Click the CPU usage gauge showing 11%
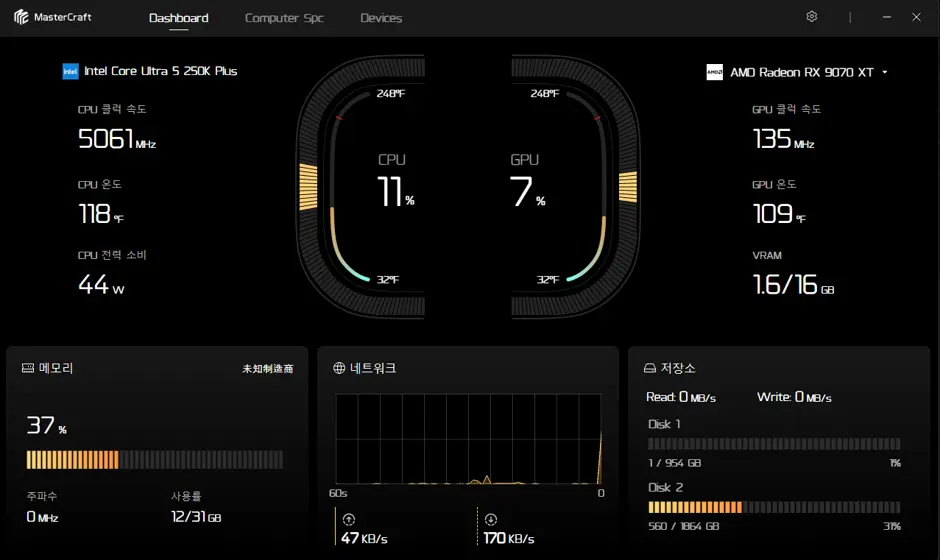The height and width of the screenshot is (560, 940). pos(360,186)
